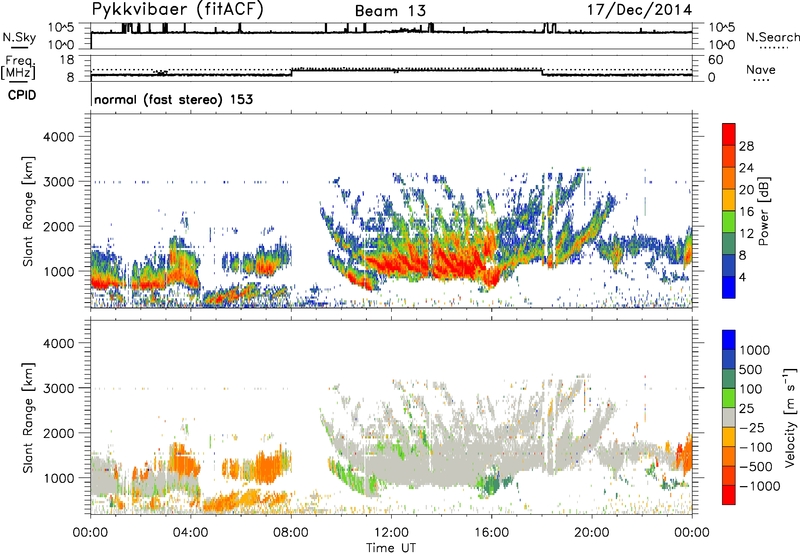
Task: Click the '500' label on Velocity colorbar
Action: (x=751, y=369)
